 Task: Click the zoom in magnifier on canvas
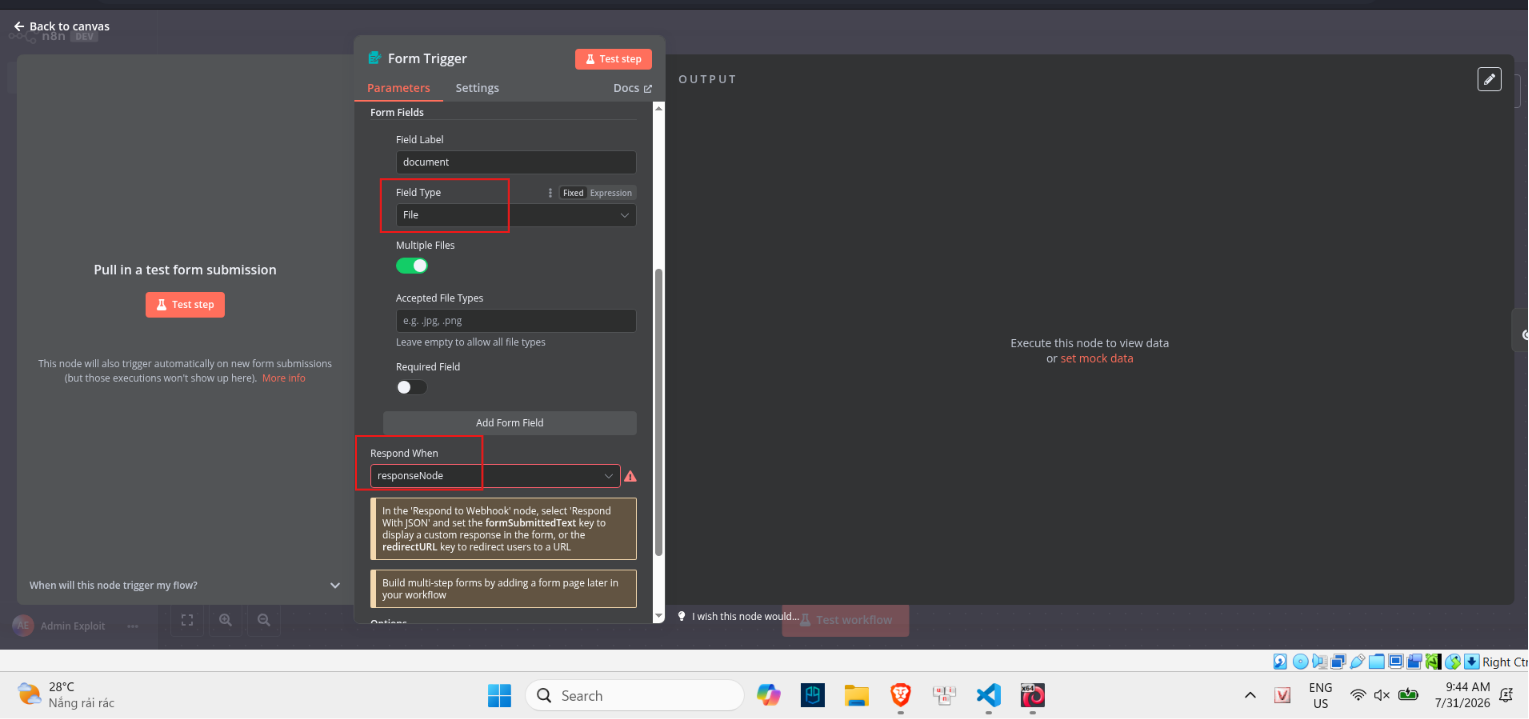pyautogui.click(x=225, y=620)
